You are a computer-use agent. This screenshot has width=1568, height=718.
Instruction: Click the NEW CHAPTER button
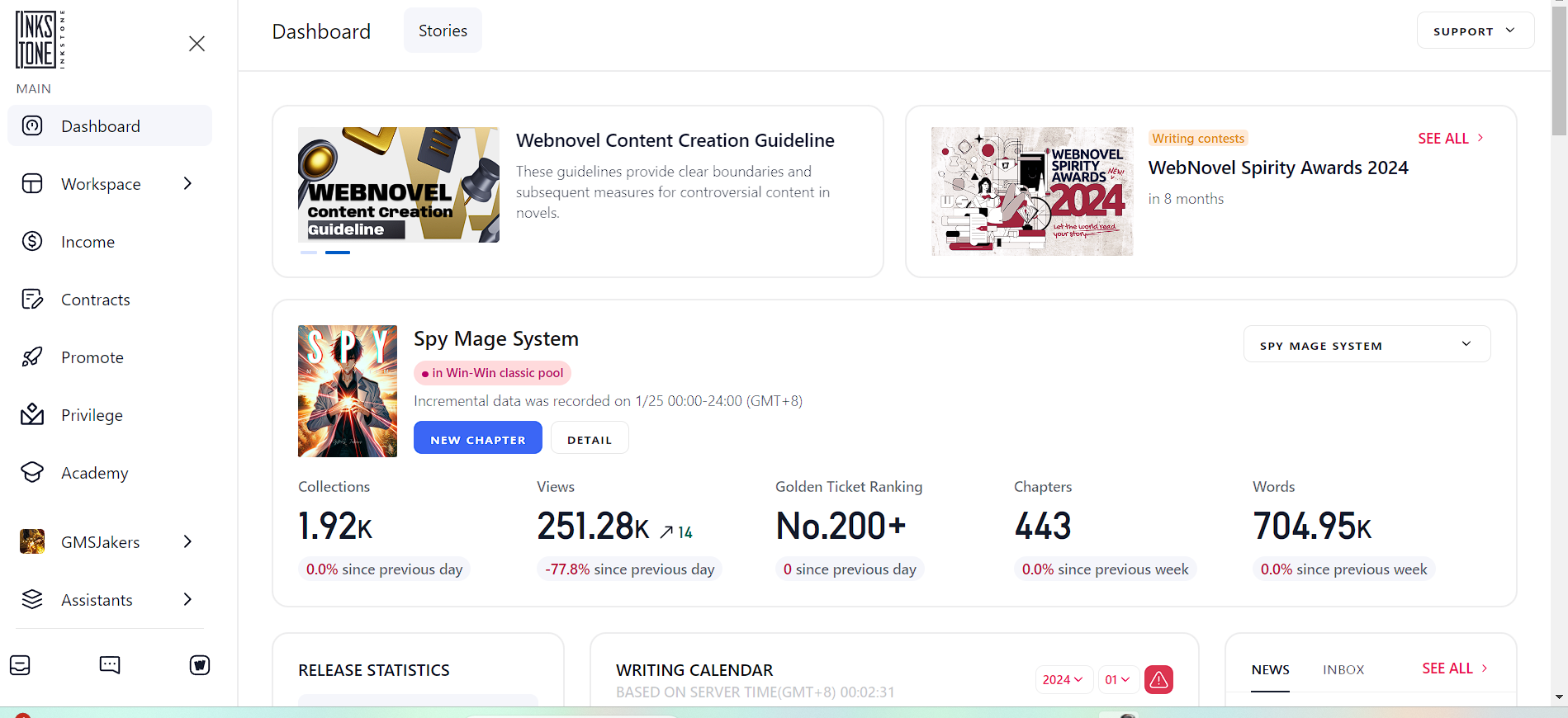[477, 439]
